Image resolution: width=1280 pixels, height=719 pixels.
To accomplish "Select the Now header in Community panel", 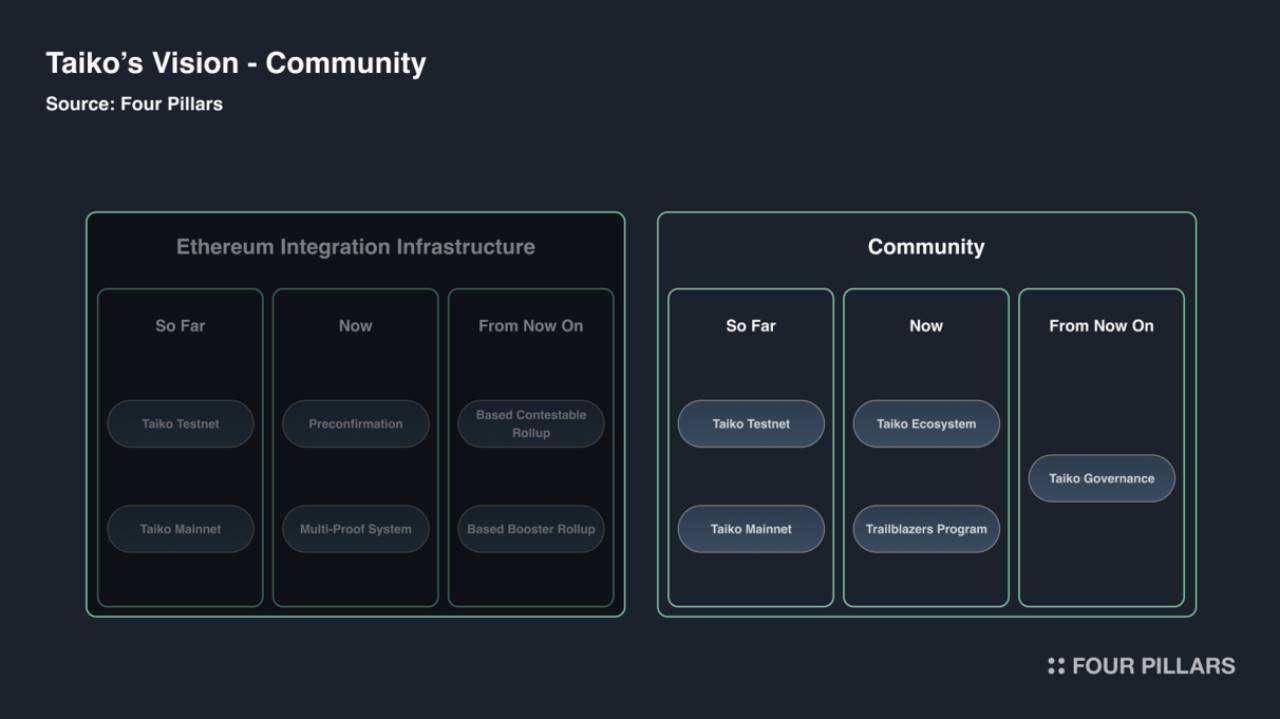I will point(926,326).
